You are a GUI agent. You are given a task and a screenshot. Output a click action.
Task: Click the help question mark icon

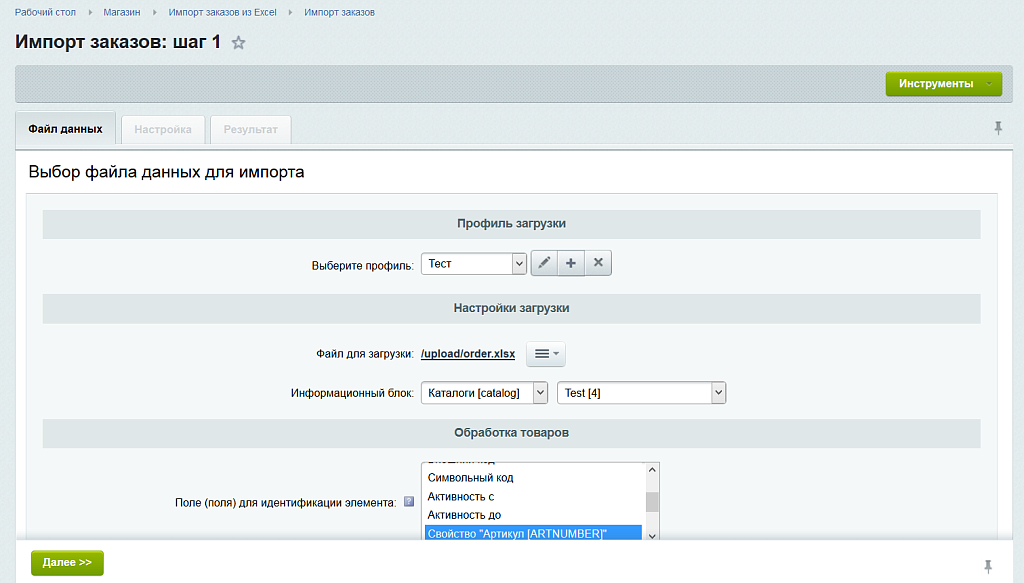click(408, 502)
